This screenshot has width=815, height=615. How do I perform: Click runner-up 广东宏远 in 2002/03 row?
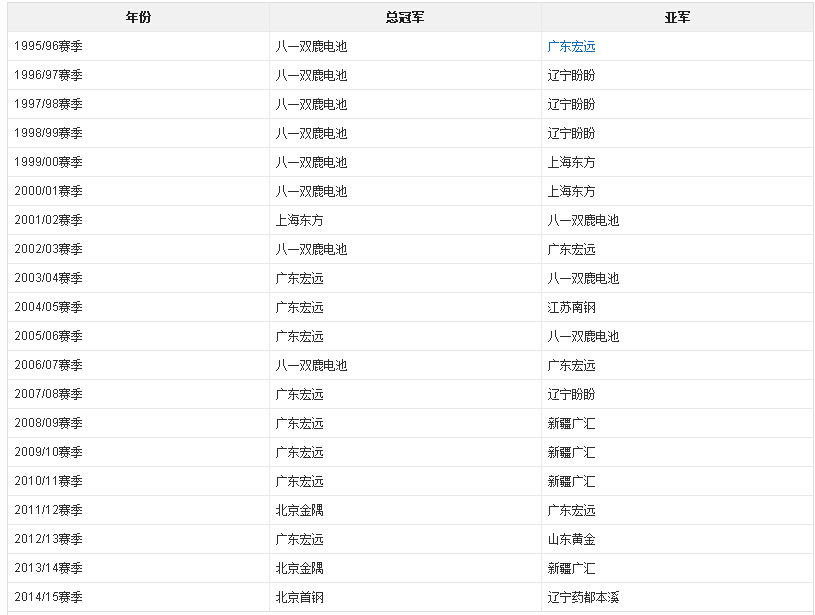(x=571, y=249)
